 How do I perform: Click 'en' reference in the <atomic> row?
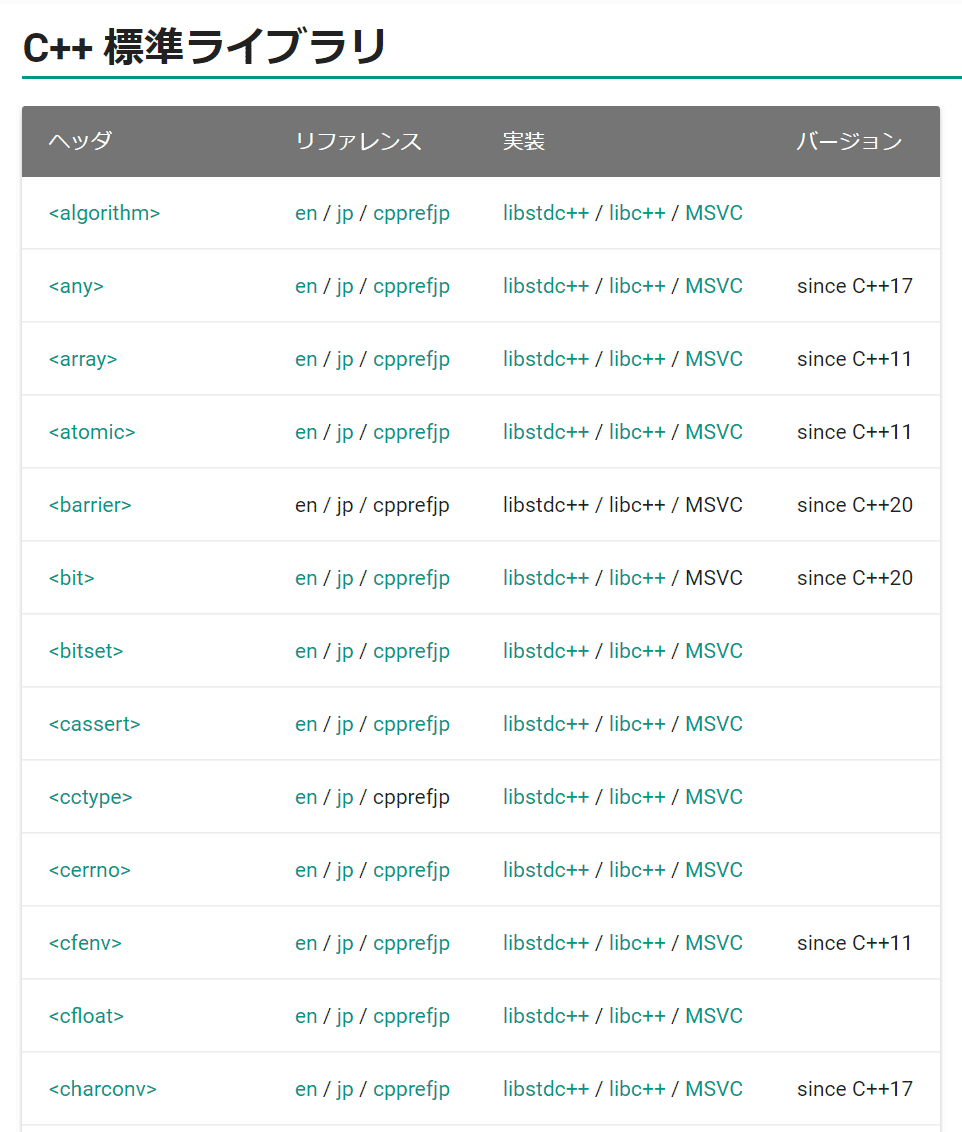(x=306, y=432)
